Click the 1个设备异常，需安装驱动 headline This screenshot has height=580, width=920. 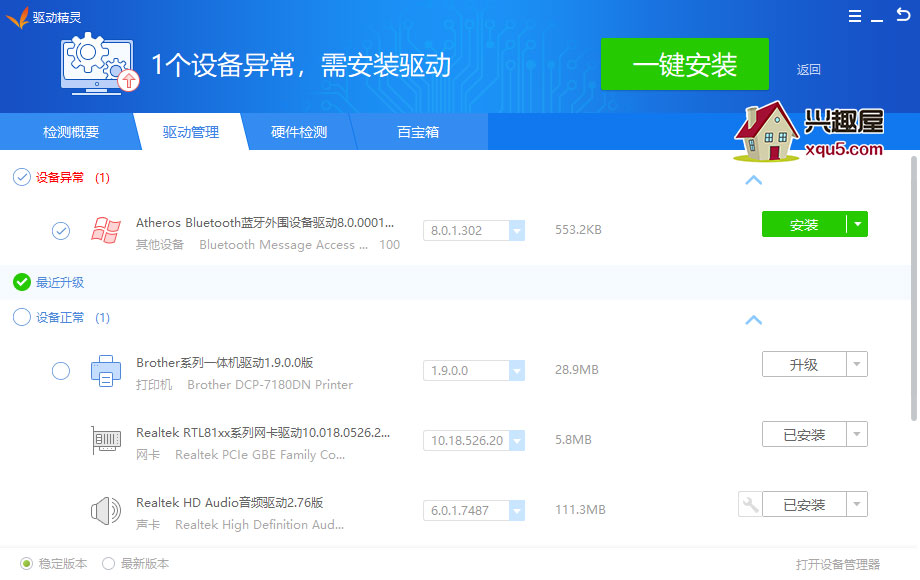coord(301,65)
